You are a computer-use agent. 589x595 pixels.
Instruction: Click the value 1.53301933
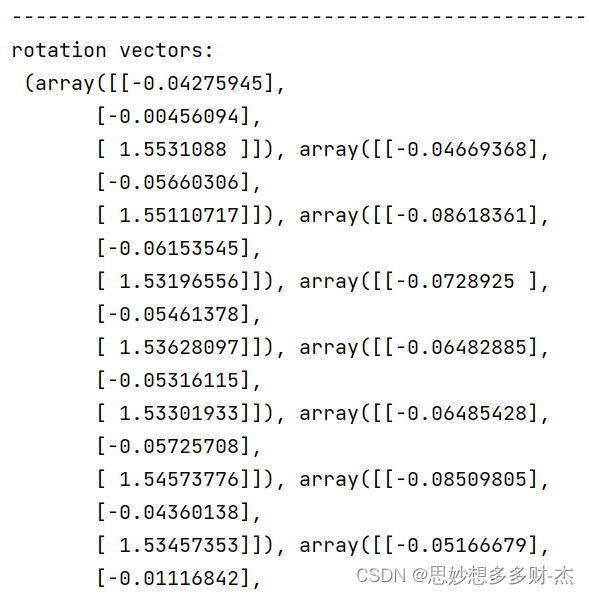[179, 414]
